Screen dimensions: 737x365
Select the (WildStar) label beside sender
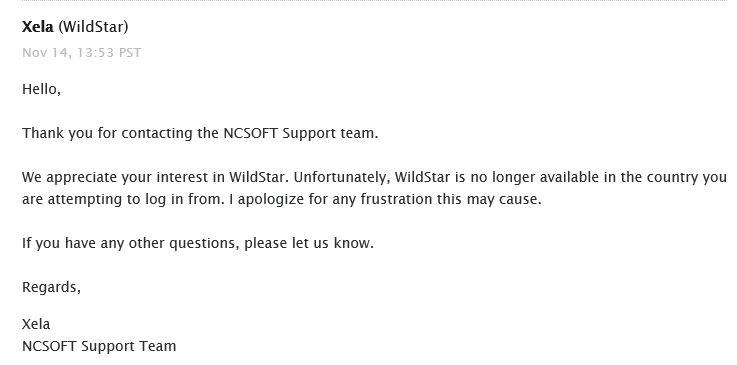[93, 27]
